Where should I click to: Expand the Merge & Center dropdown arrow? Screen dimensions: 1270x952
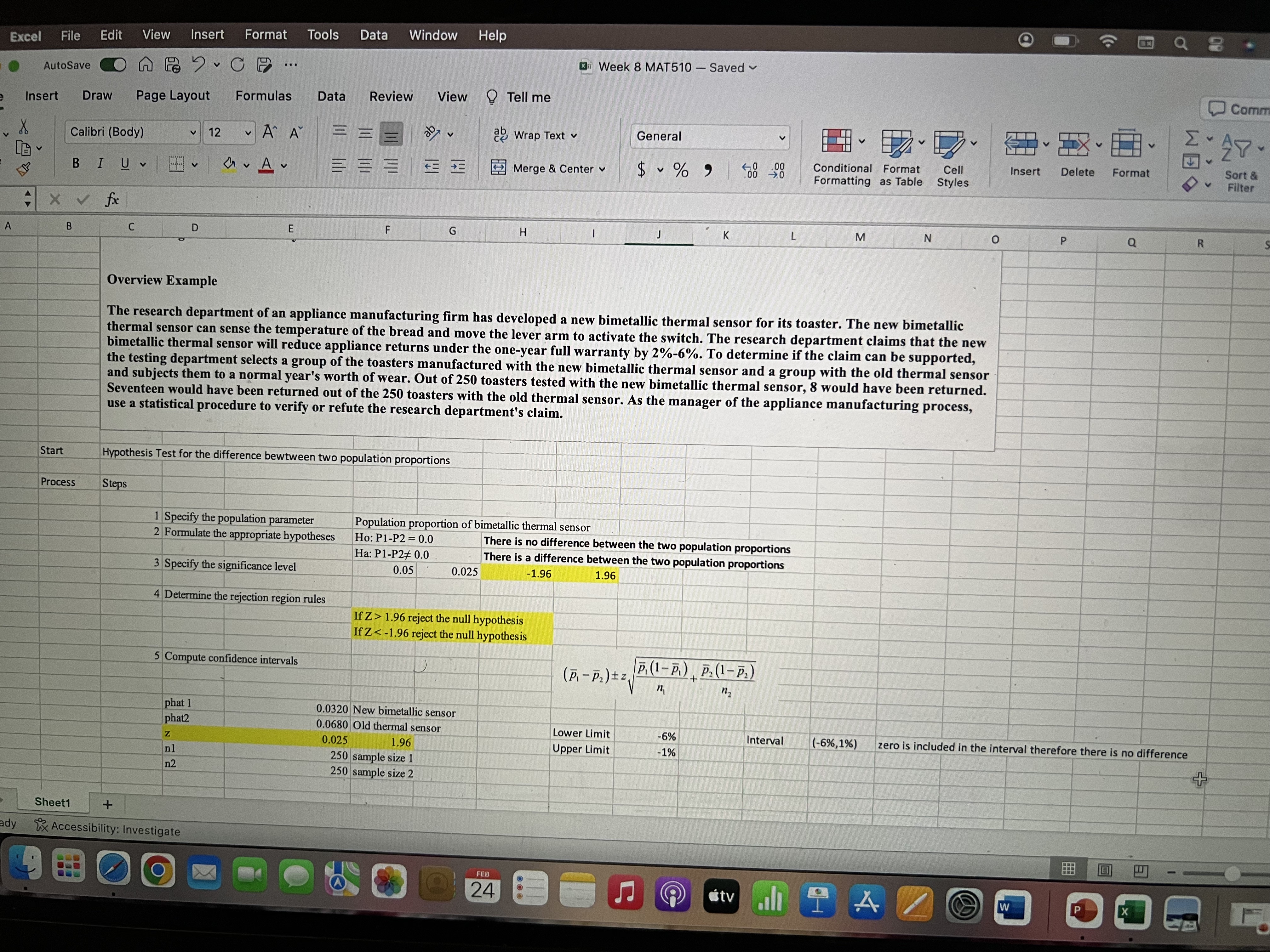(x=602, y=169)
